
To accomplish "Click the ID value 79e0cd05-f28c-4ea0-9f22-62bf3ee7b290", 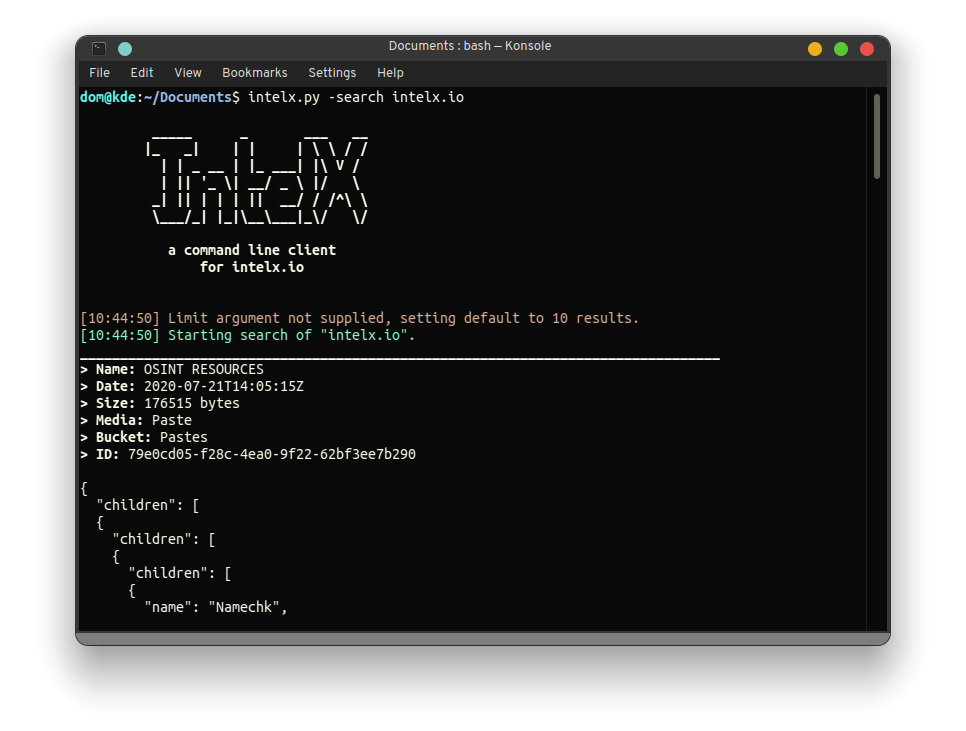I will pyautogui.click(x=272, y=454).
